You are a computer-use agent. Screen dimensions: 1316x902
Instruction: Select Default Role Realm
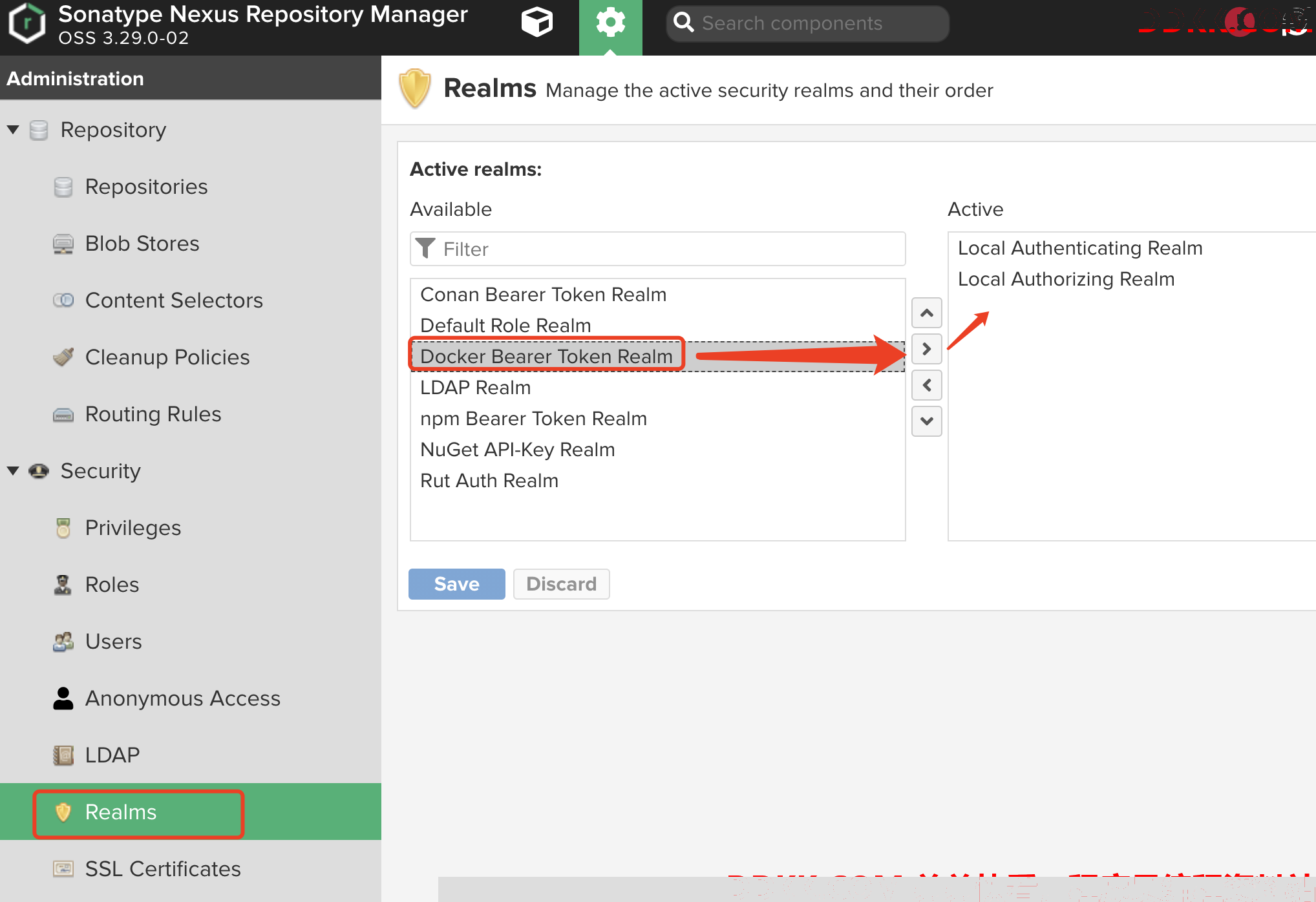click(x=658, y=326)
